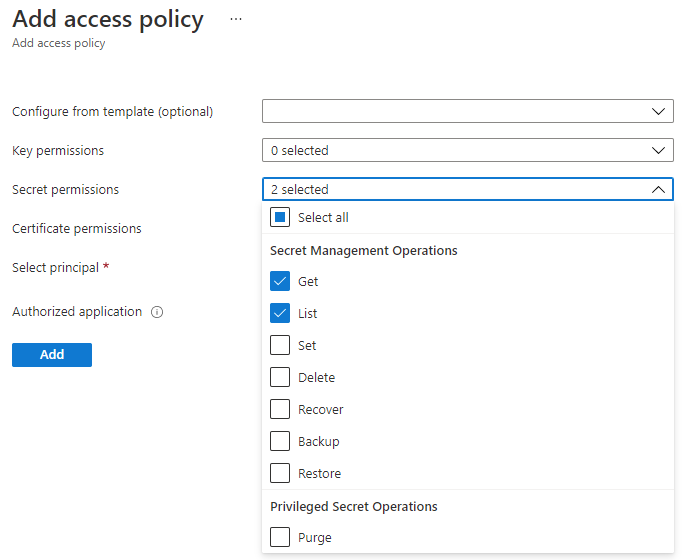
Task: Click the Secret Management Operations heading
Action: tap(364, 251)
